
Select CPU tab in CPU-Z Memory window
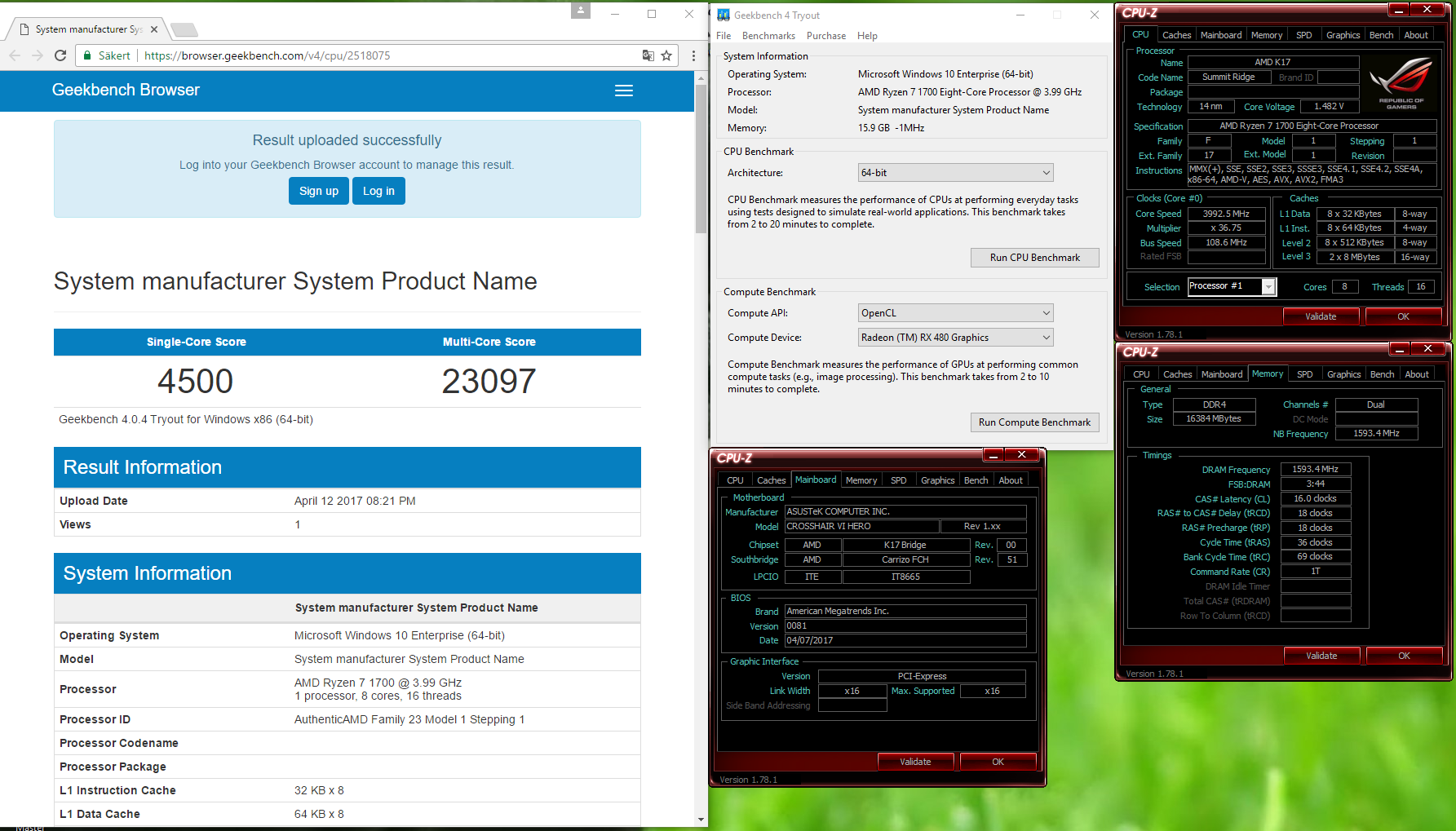point(1141,374)
